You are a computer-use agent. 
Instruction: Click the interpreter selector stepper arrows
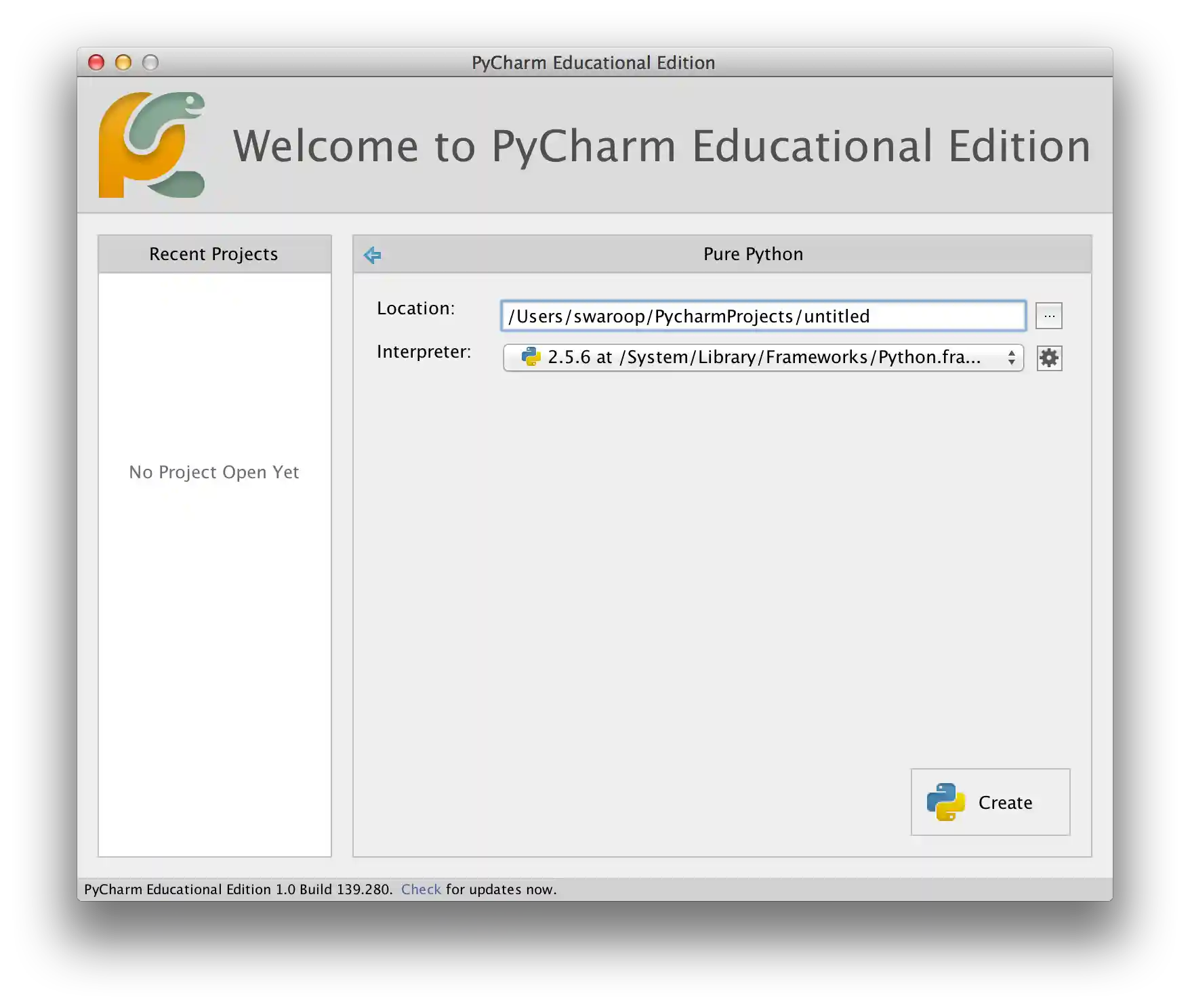click(x=1012, y=358)
